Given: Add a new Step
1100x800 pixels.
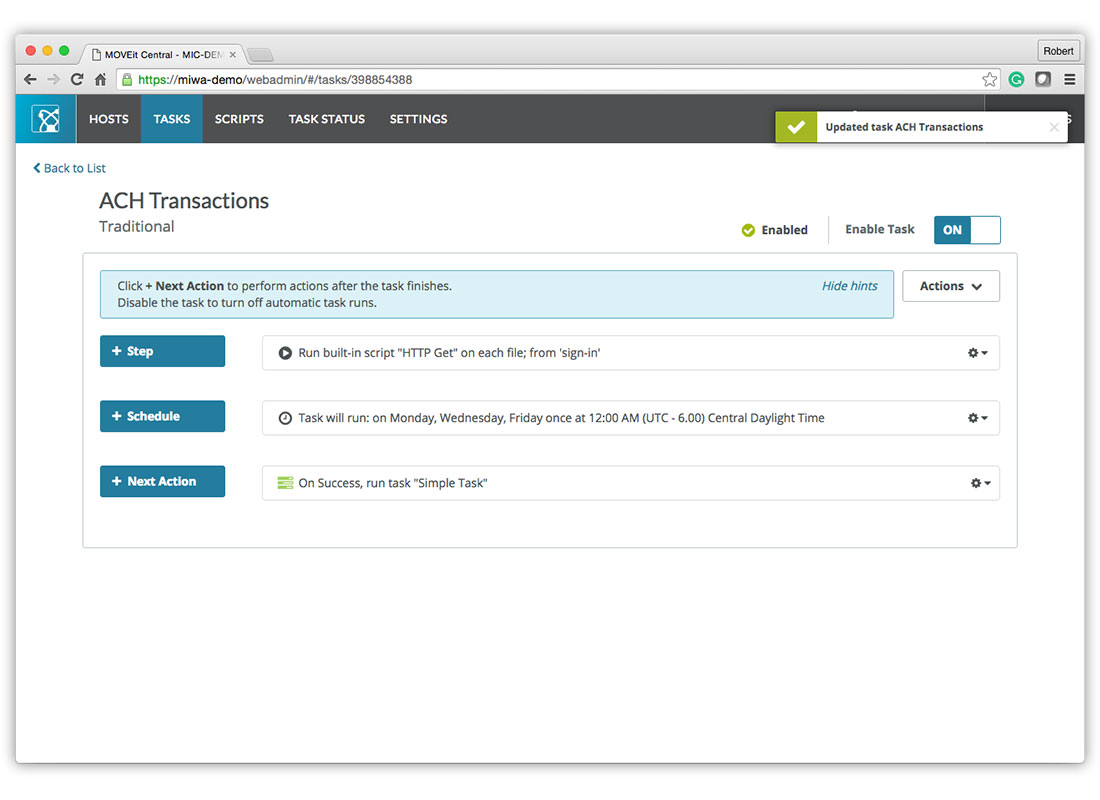Looking at the screenshot, I should click(x=162, y=351).
